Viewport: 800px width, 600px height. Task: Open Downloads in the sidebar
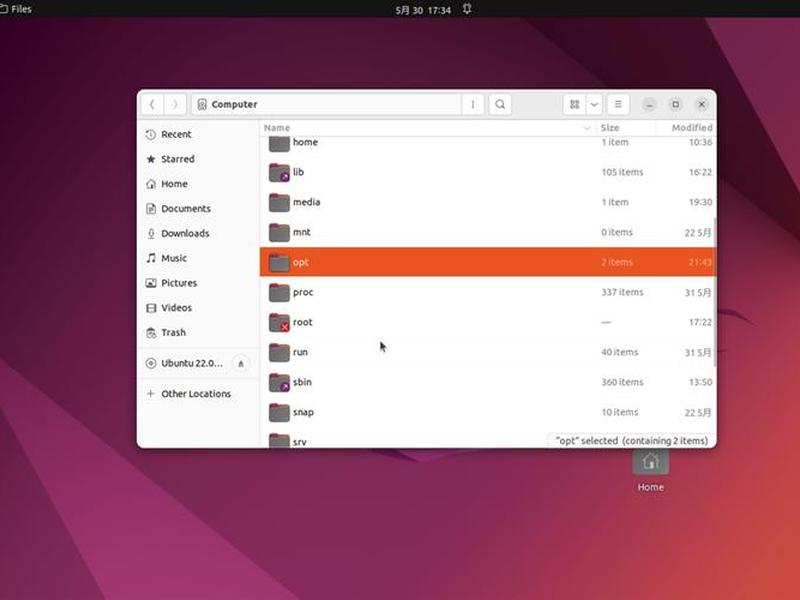point(198,233)
